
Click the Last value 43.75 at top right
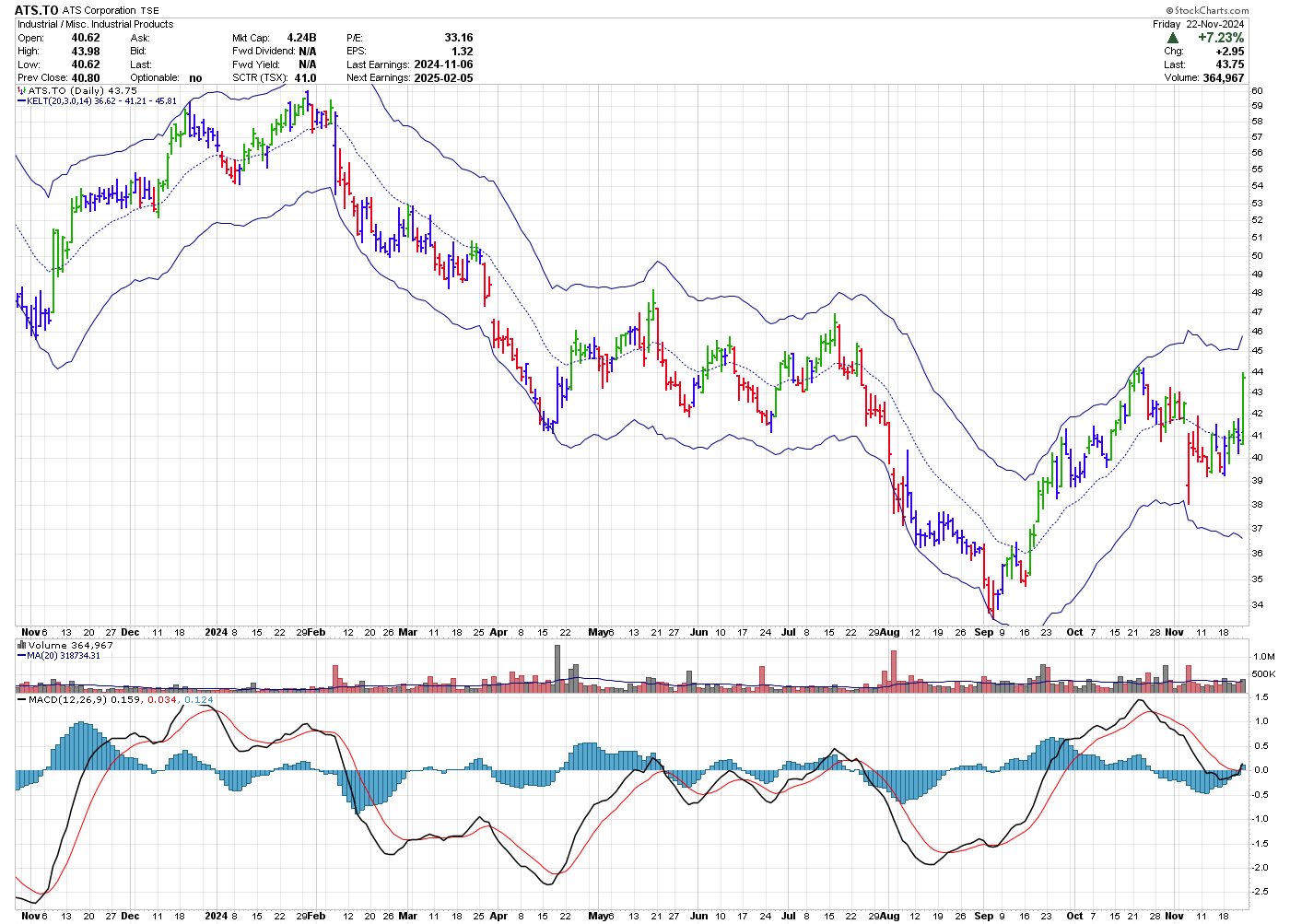tap(1230, 64)
